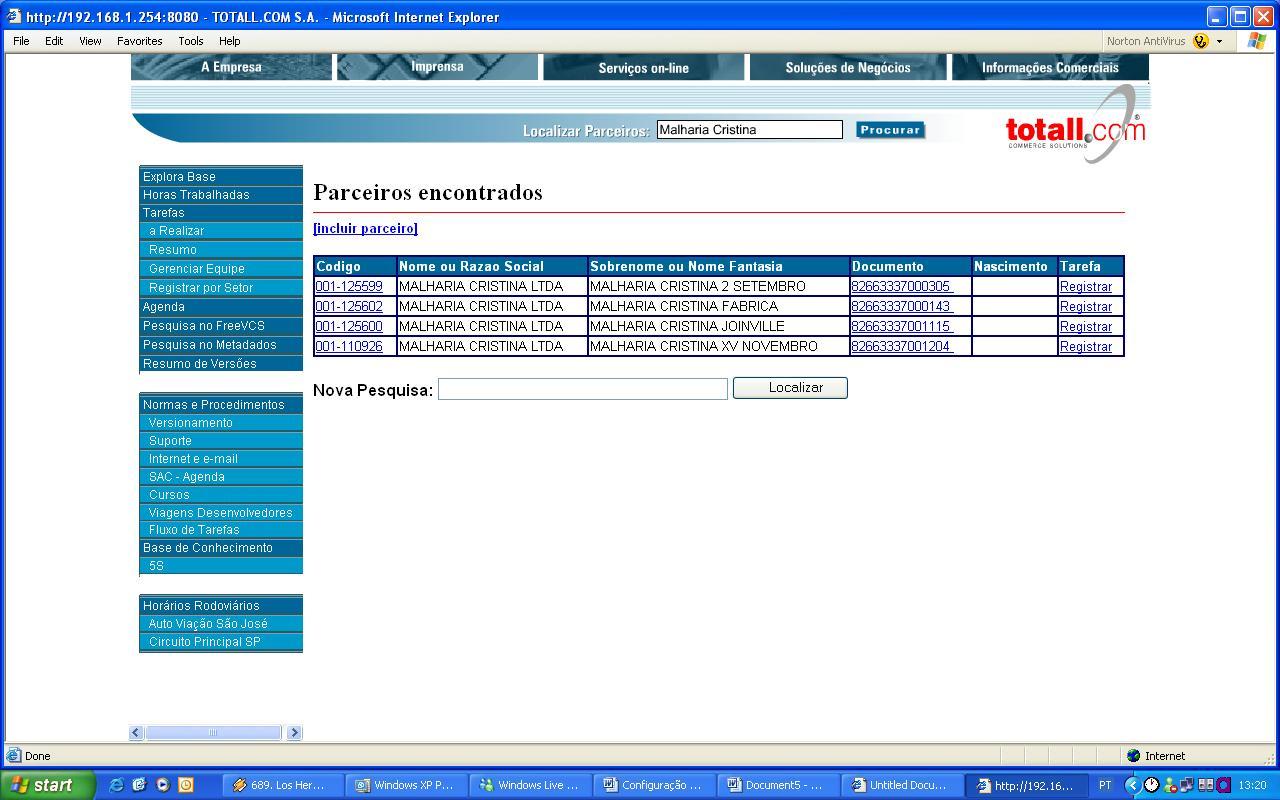Open the Imprensa navigation tab

(x=437, y=67)
